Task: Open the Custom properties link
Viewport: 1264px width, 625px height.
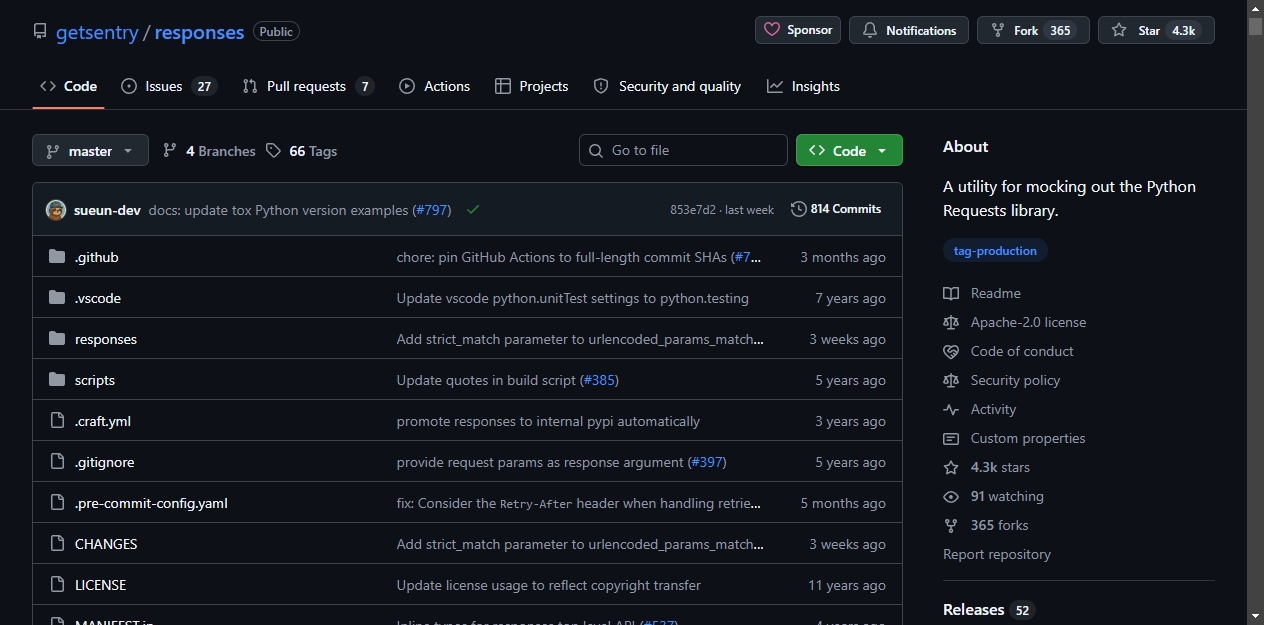Action: coord(1014,438)
